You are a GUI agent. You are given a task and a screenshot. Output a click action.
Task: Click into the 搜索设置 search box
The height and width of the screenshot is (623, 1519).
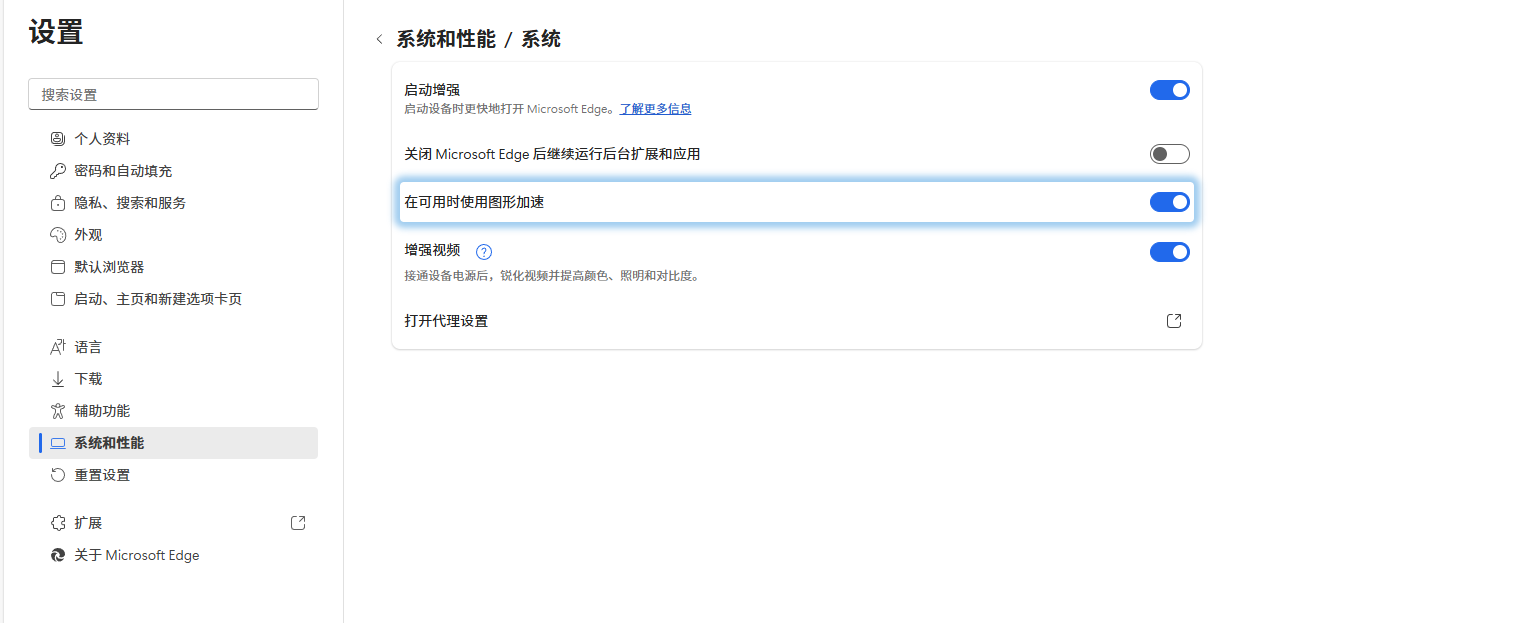(173, 94)
